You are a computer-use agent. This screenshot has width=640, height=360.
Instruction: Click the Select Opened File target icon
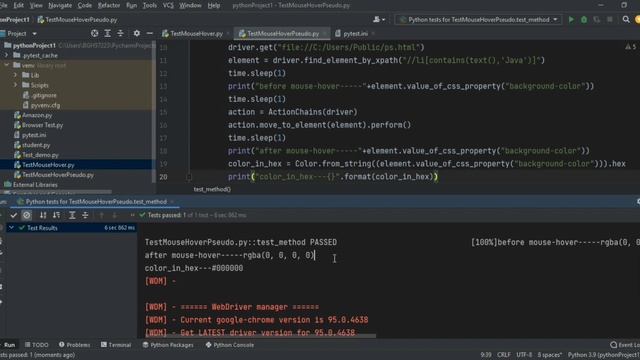coord(94,33)
